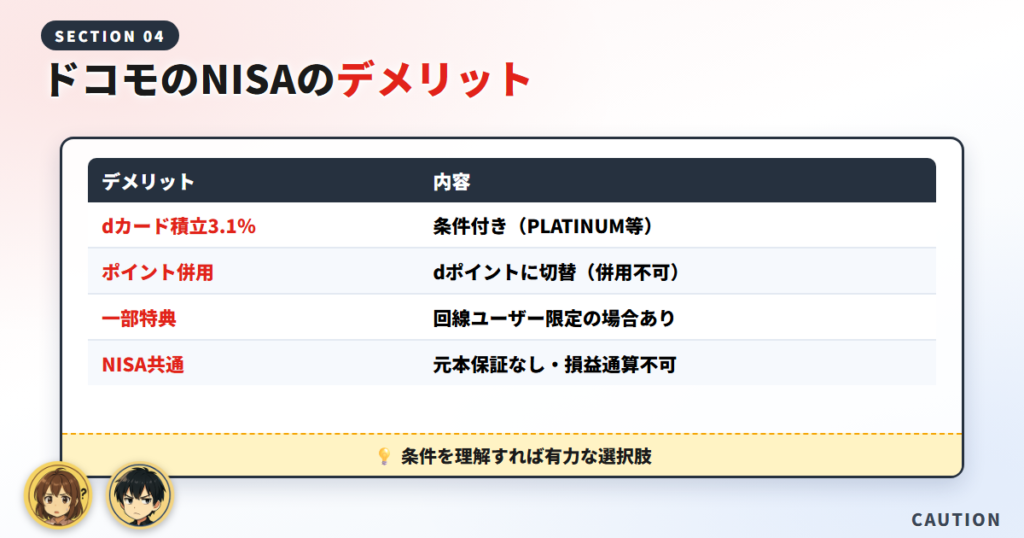
Task: Click the yellow summary banner background
Action: 512,455
